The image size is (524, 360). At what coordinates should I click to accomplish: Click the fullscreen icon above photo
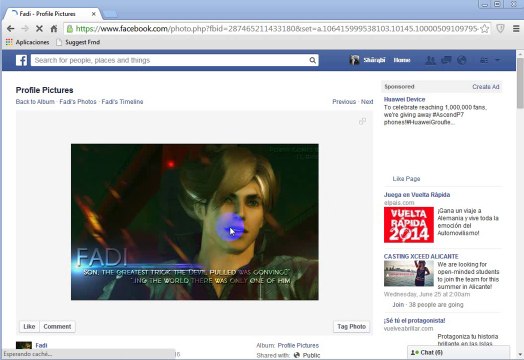click(362, 121)
